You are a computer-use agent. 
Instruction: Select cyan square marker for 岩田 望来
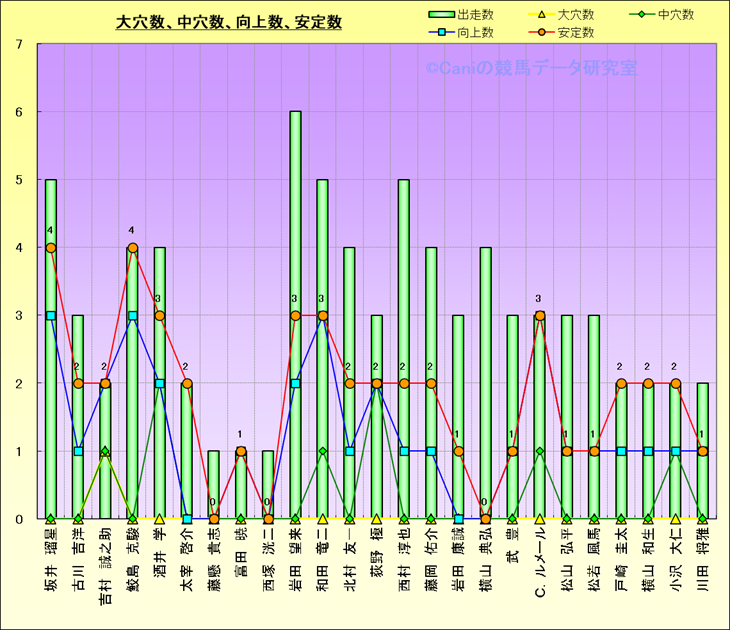point(295,383)
